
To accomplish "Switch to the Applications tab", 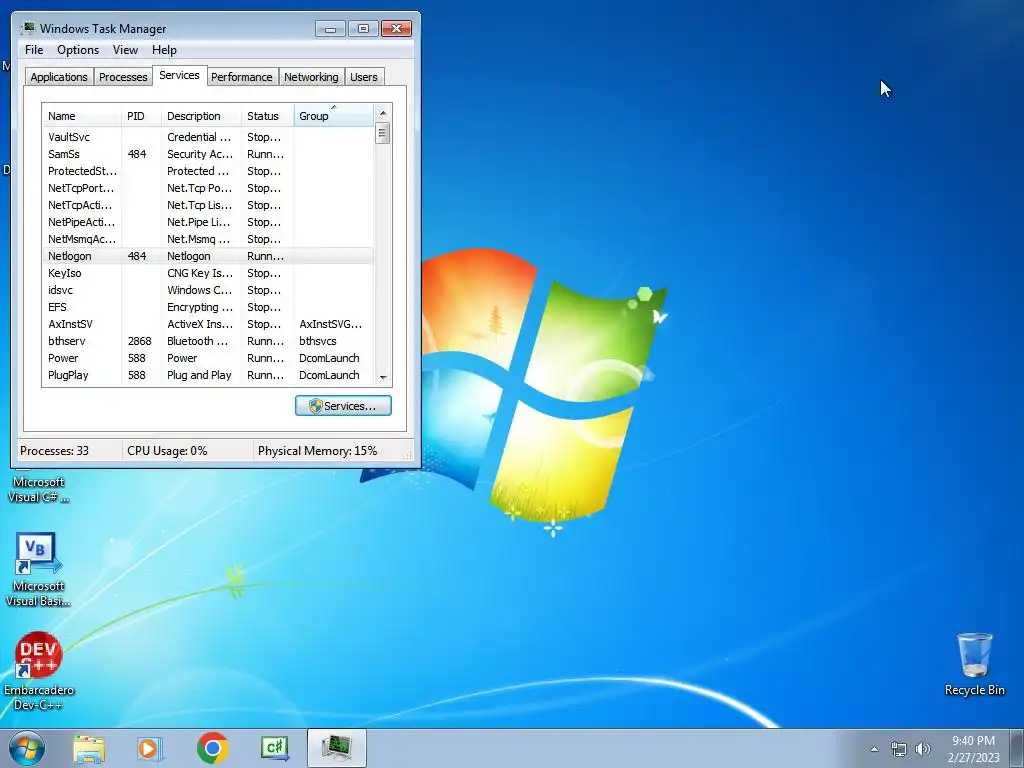I will [x=59, y=76].
